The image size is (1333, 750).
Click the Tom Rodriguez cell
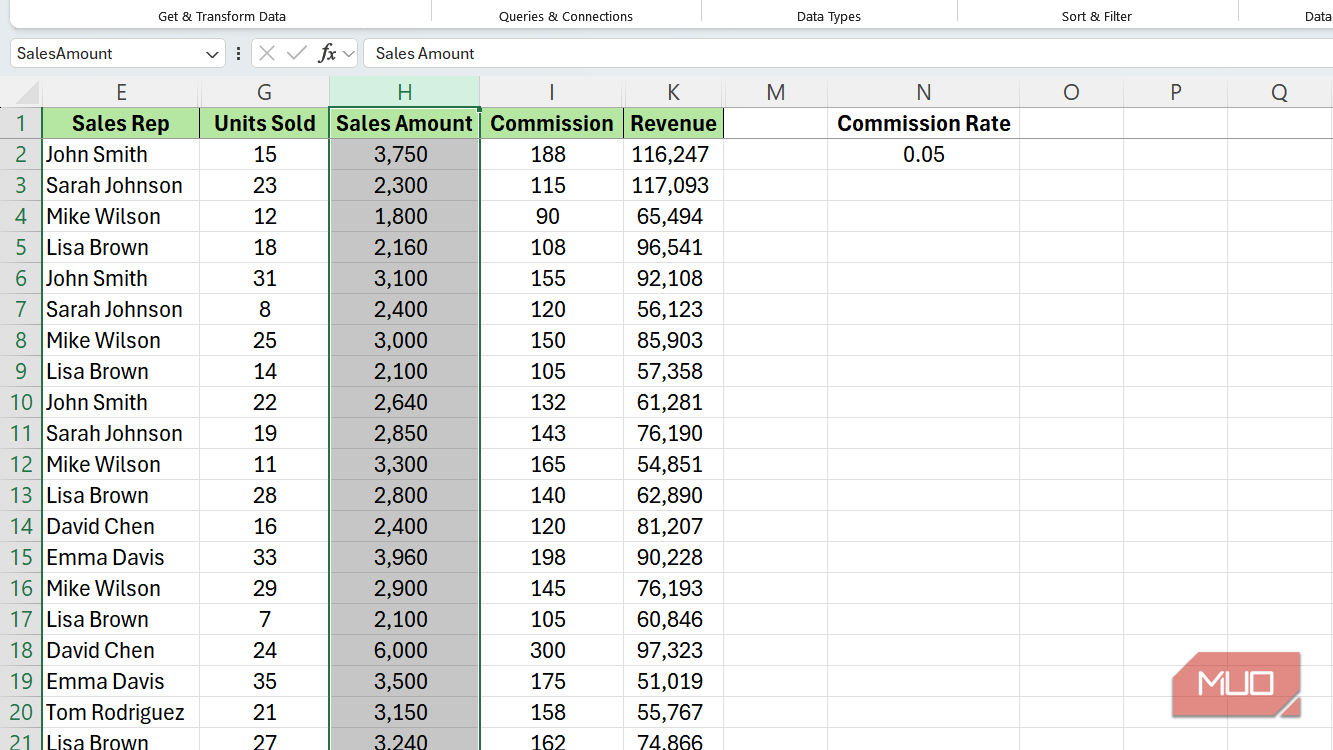click(x=121, y=713)
